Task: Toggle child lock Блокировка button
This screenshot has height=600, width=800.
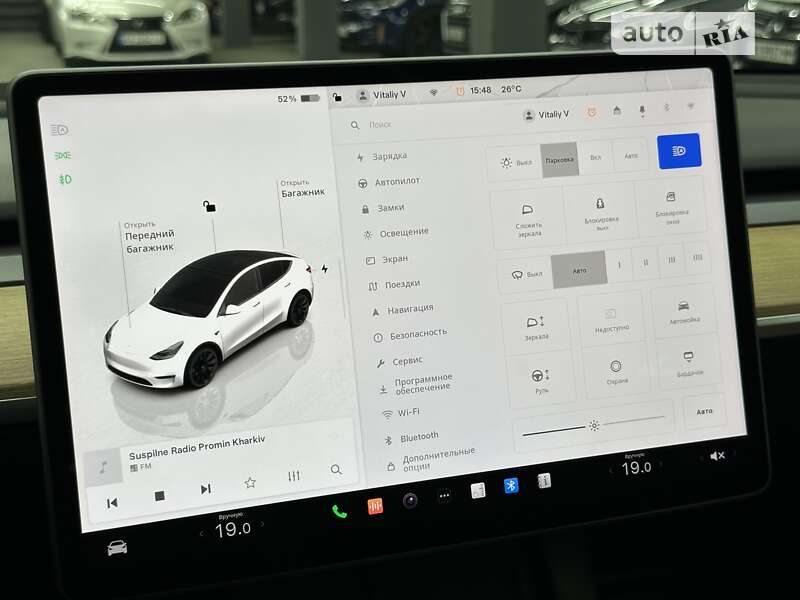Action: 601,214
